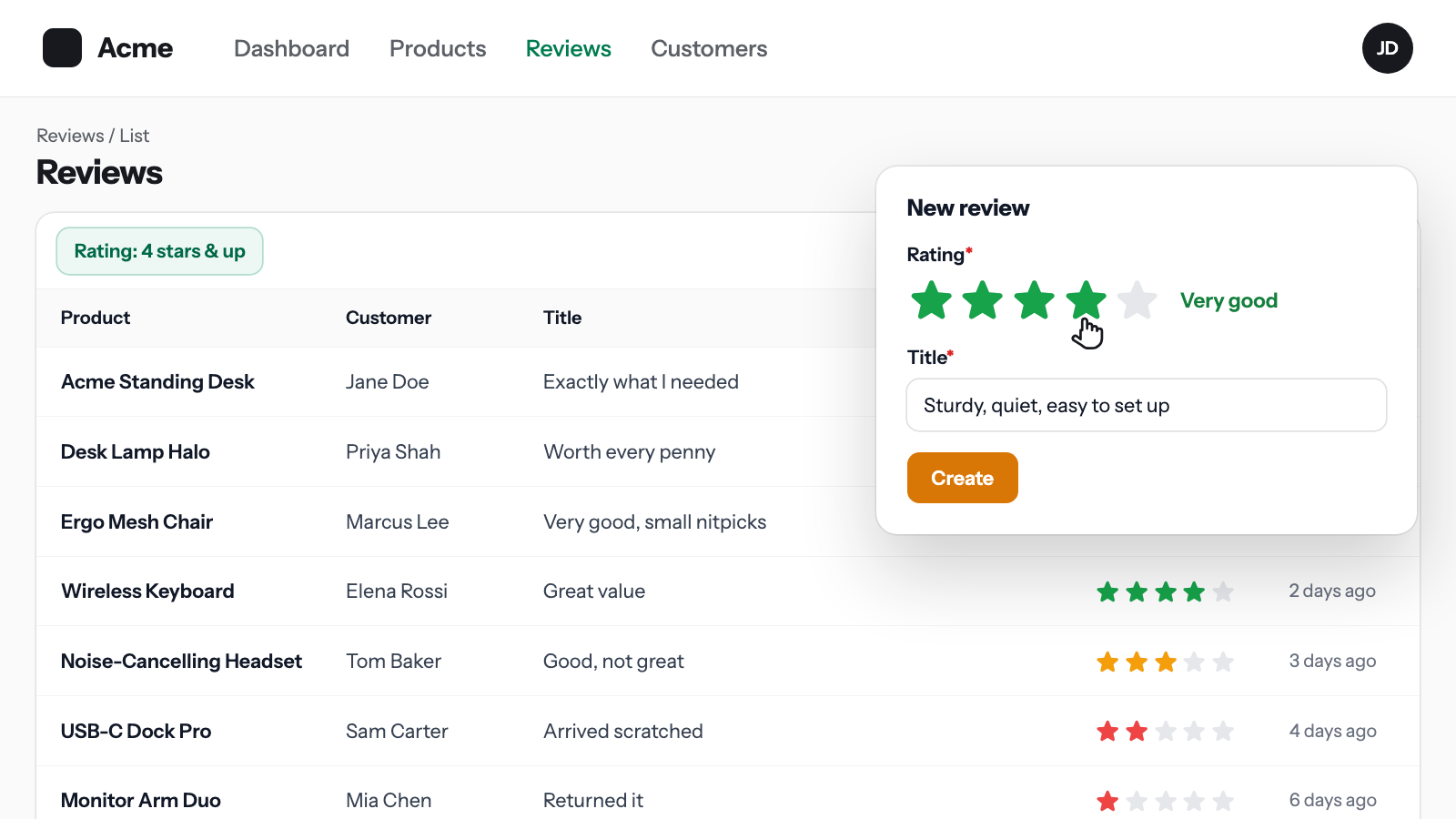Click the 'Great value' review title
Image resolution: width=1456 pixels, height=819 pixels.
tap(594, 591)
